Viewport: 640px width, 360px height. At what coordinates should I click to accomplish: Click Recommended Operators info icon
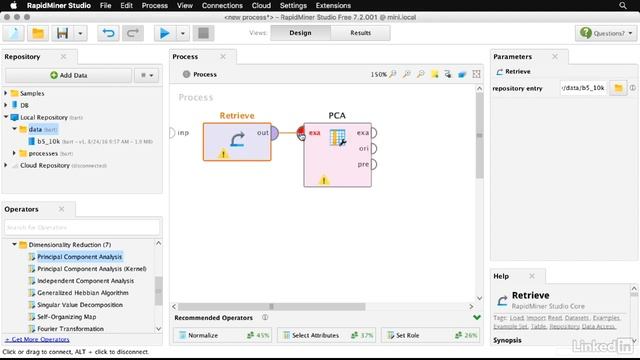tap(265, 317)
